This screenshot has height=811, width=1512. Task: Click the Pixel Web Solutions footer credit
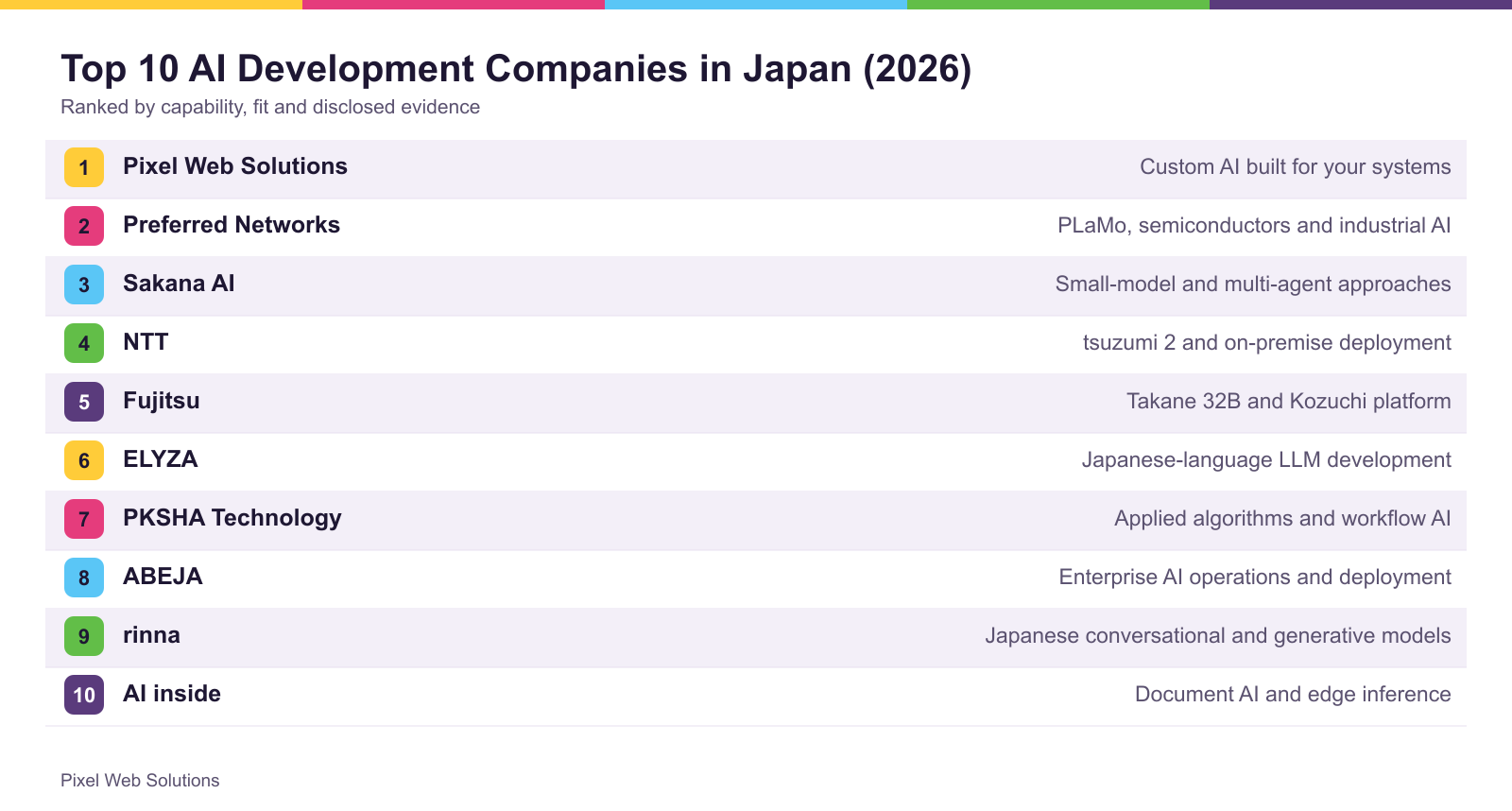(140, 781)
